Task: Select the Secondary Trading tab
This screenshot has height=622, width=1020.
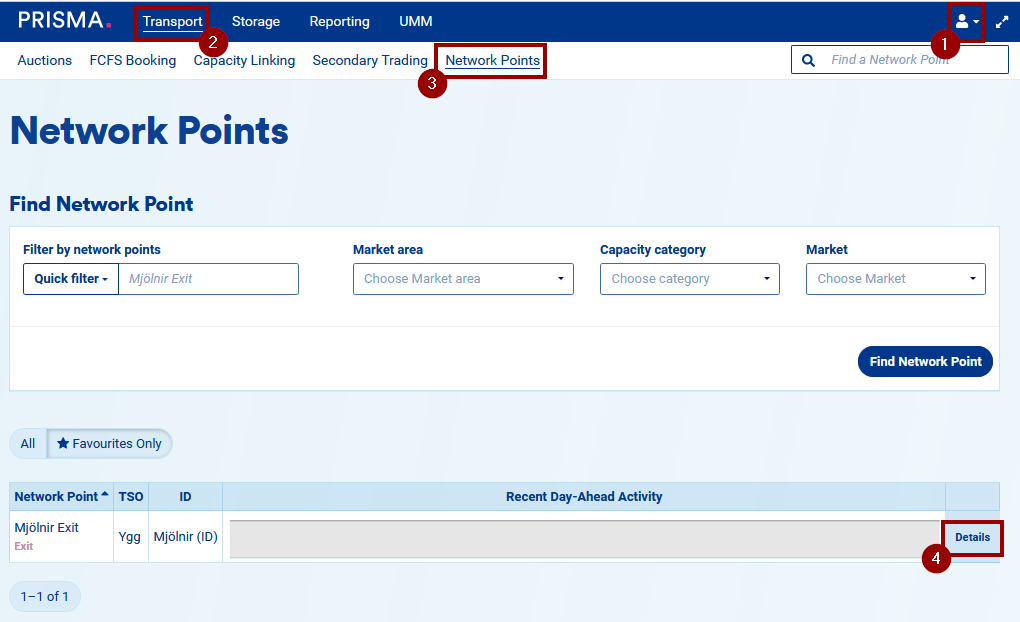Action: point(370,60)
